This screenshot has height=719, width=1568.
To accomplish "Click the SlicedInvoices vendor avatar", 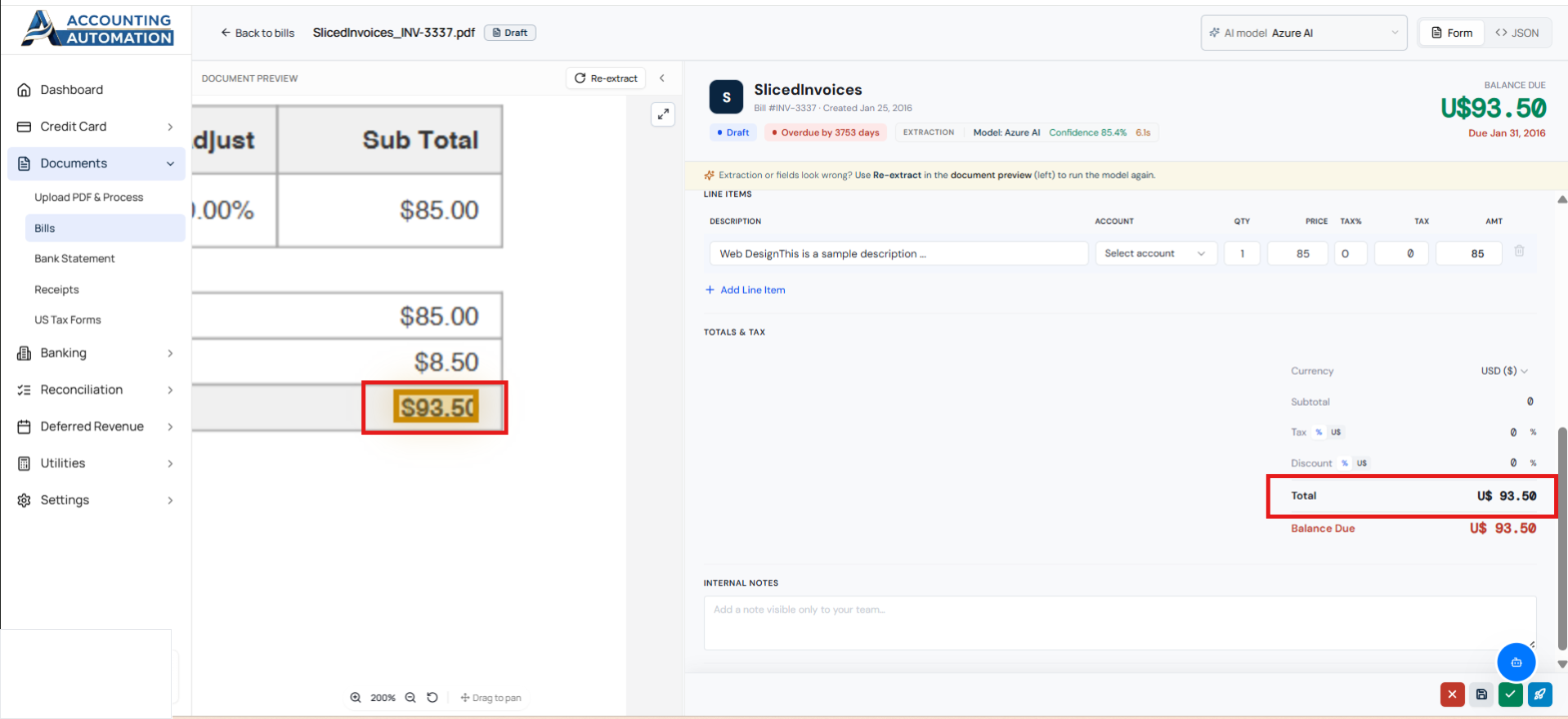I will [x=726, y=97].
